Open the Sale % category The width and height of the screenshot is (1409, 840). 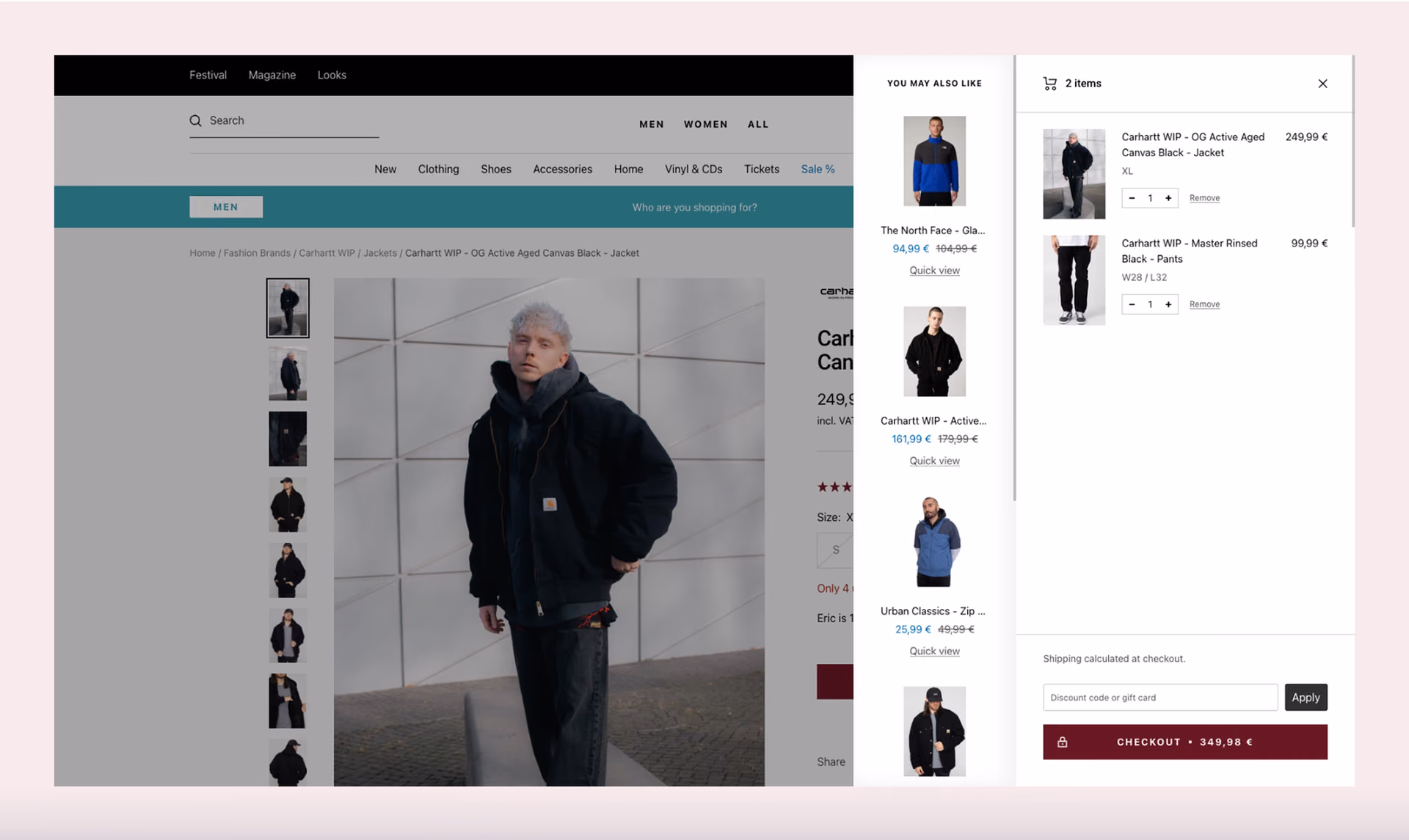818,169
